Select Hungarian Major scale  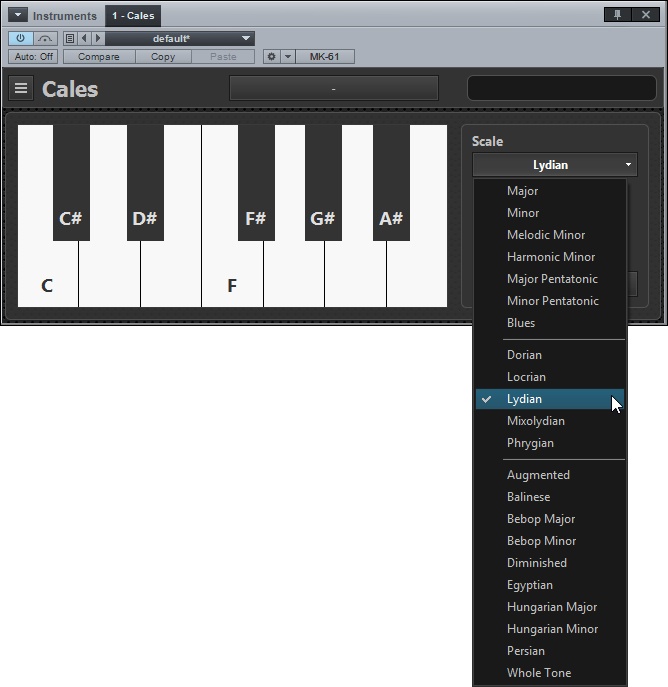click(x=550, y=607)
